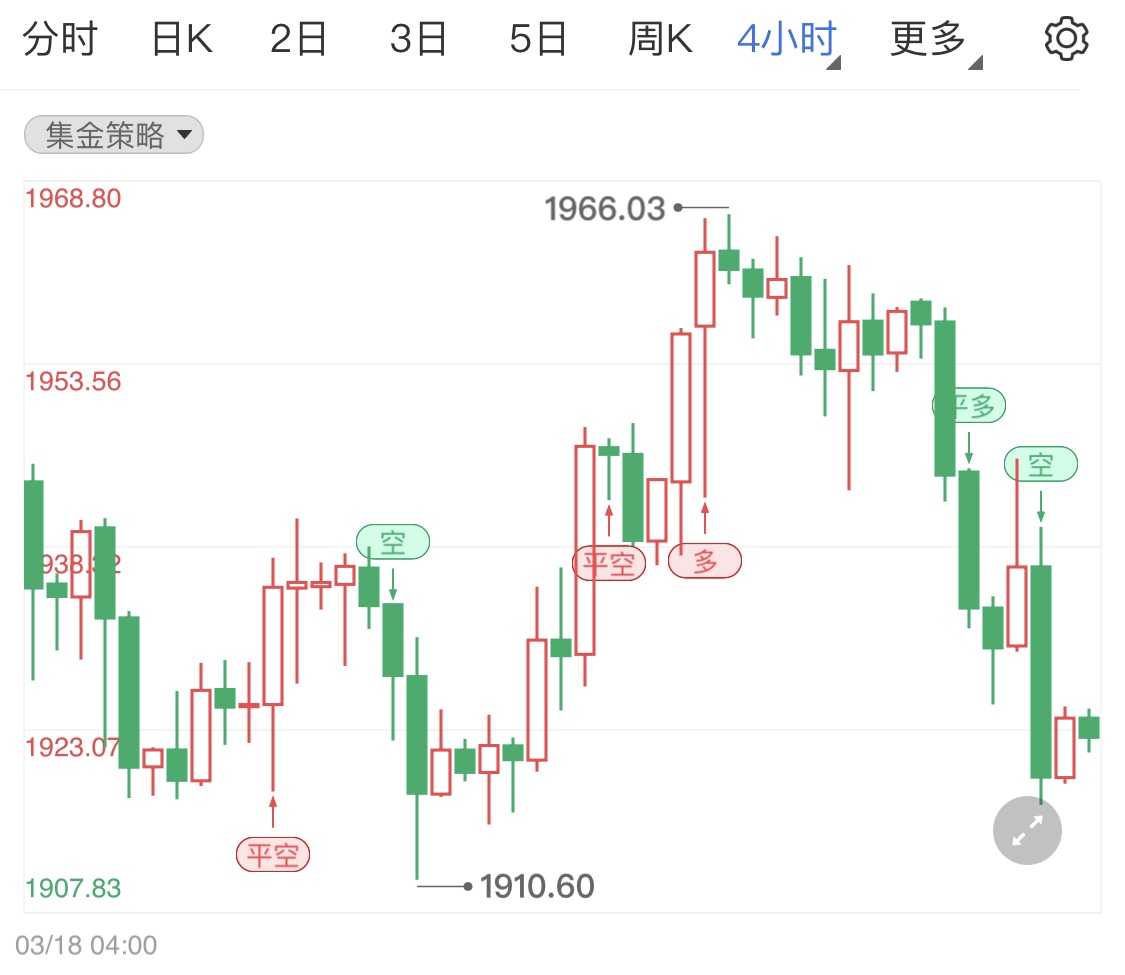
Task: Click the 平空 badge near the chart bottom
Action: (x=272, y=854)
